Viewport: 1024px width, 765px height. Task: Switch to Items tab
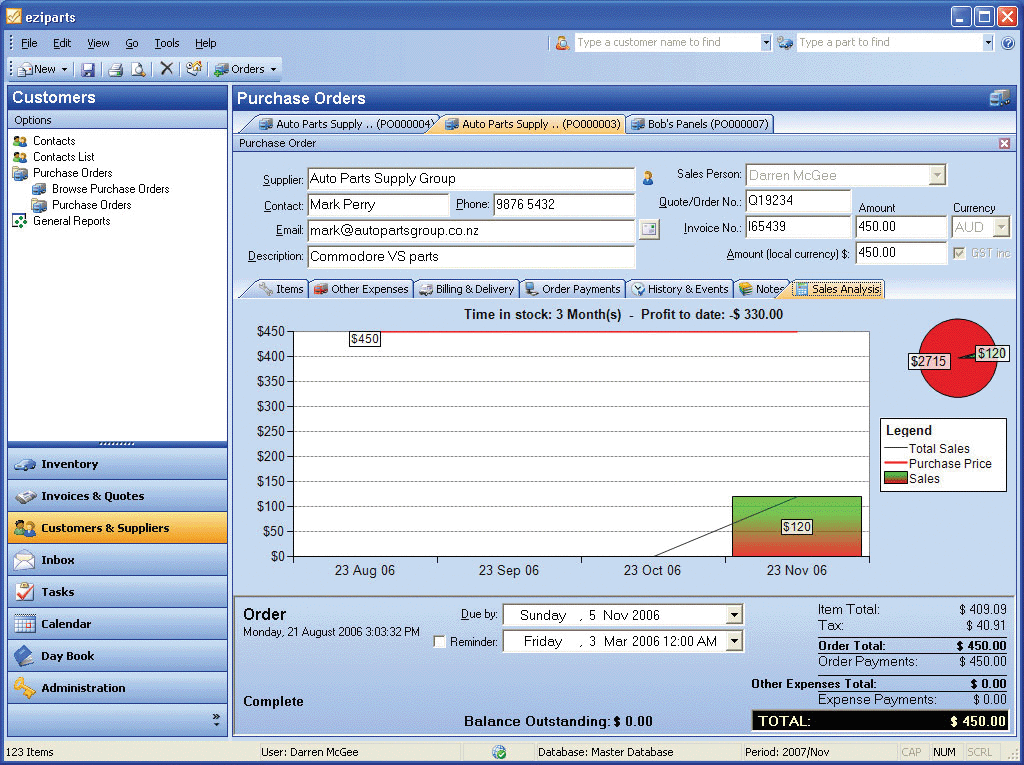pos(281,289)
